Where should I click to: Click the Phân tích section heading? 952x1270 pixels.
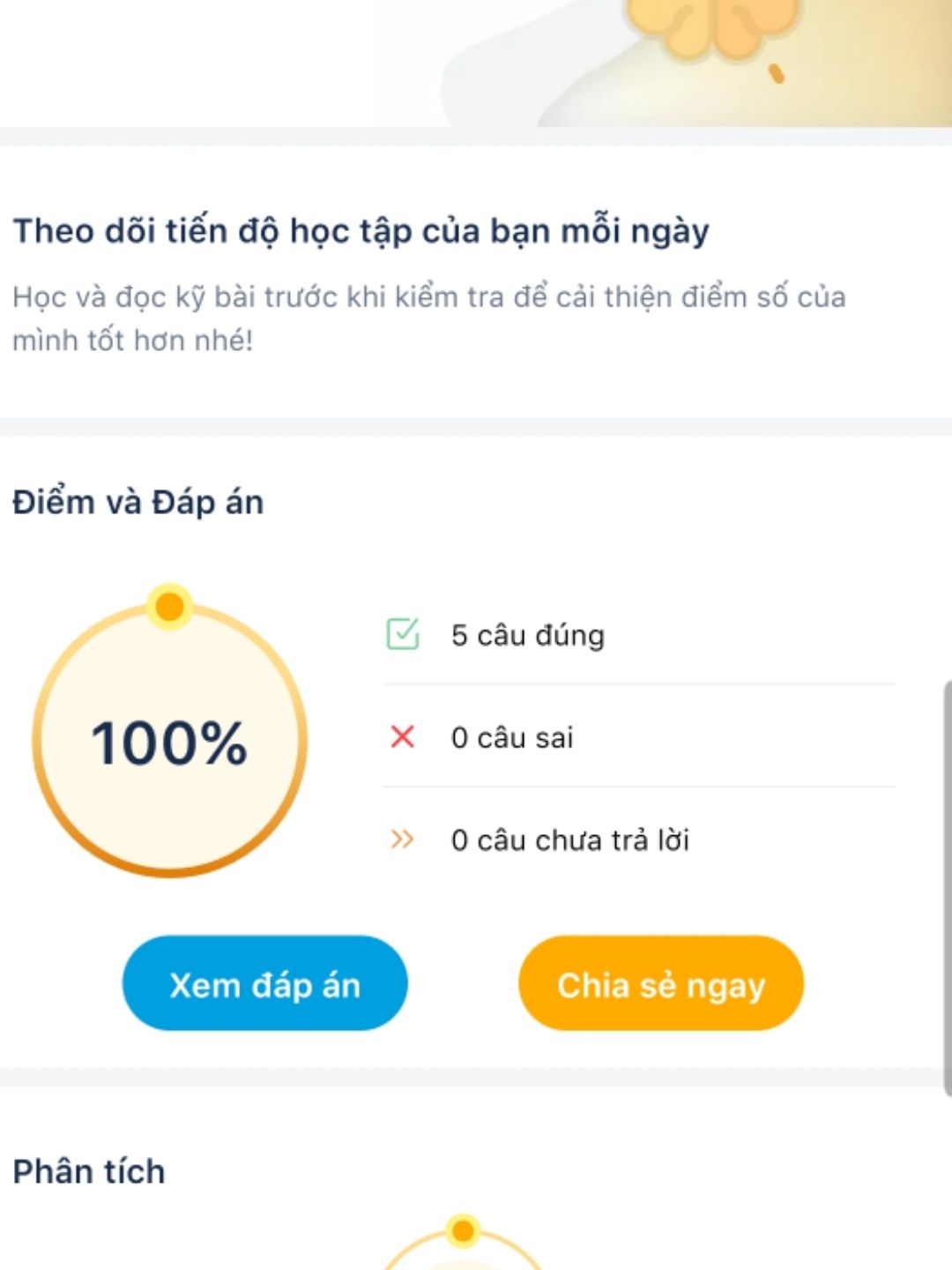[89, 1171]
